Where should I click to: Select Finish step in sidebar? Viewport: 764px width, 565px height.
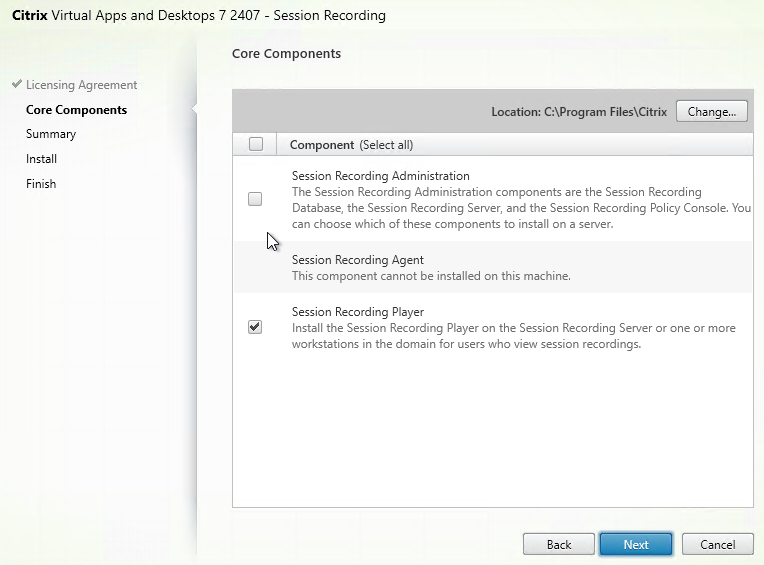coord(41,184)
